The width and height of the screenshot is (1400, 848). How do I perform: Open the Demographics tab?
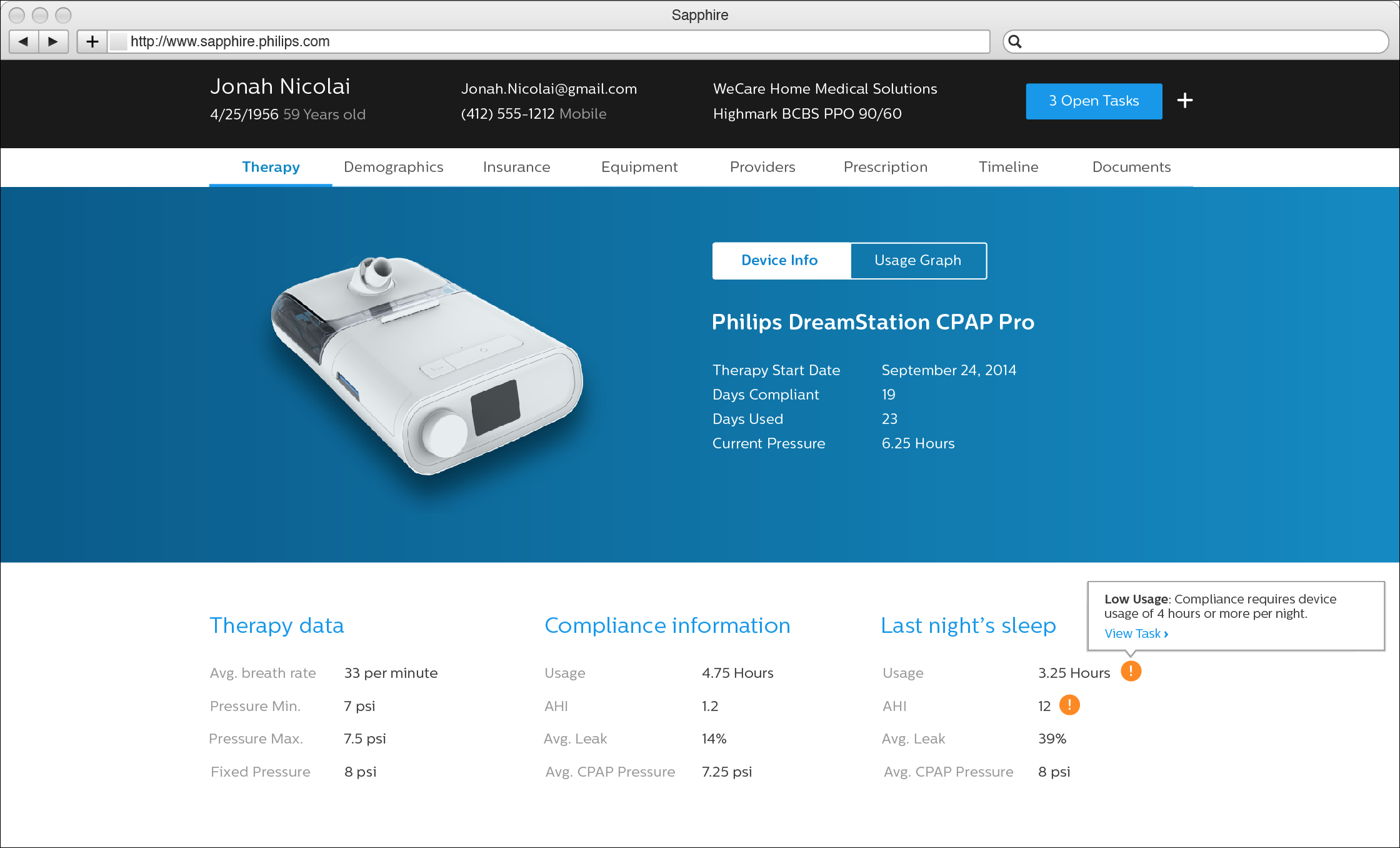point(393,167)
